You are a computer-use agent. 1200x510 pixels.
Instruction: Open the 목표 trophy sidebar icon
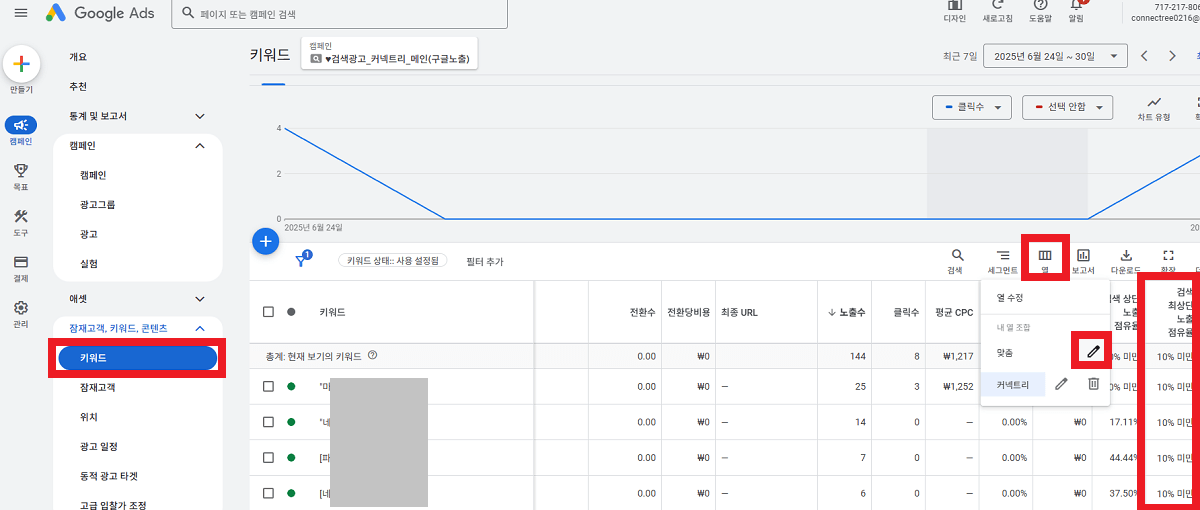[x=21, y=171]
